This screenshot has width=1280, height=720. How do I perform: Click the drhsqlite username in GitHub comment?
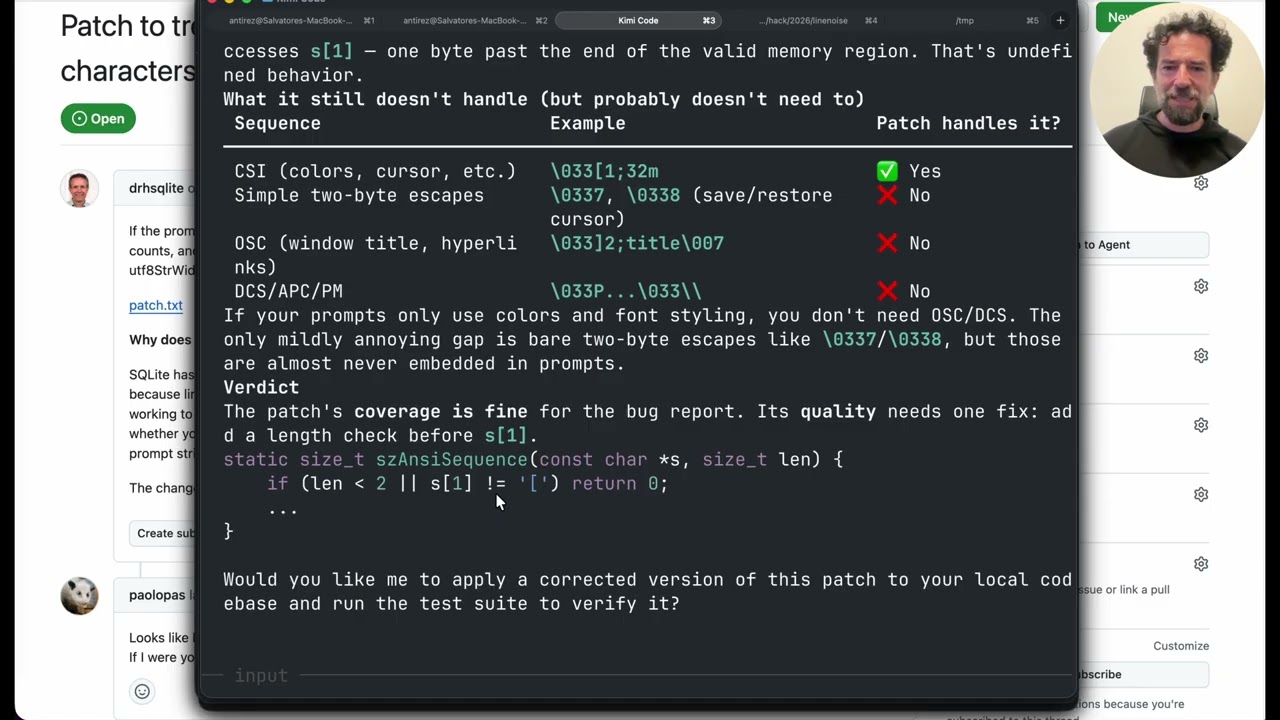tap(156, 188)
